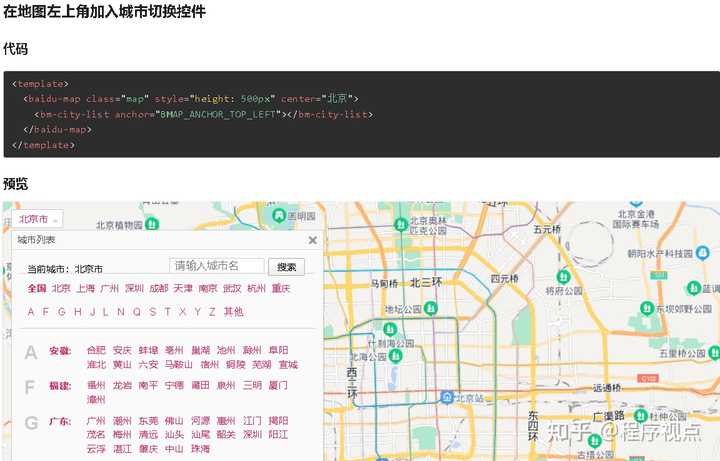Jump to letter G in alphabet index
Viewport: 720px width, 461px height.
[62, 312]
